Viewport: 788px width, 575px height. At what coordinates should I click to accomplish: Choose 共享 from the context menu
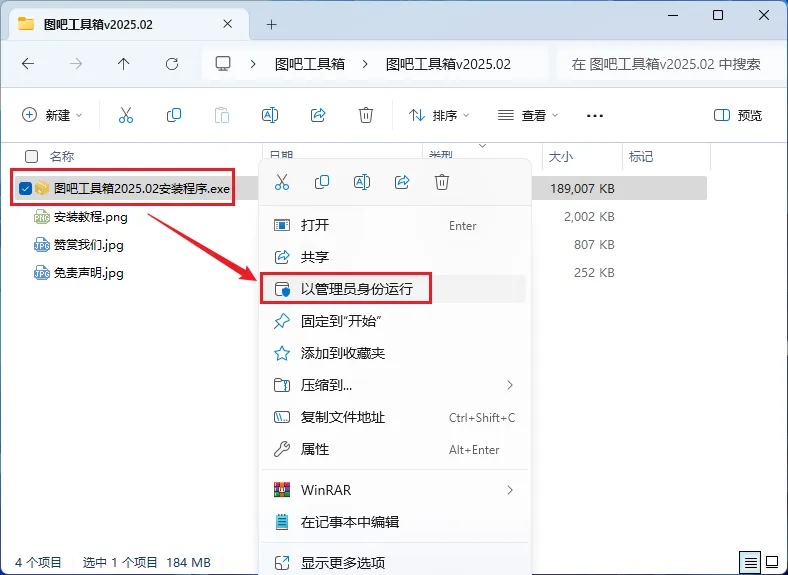(x=394, y=257)
